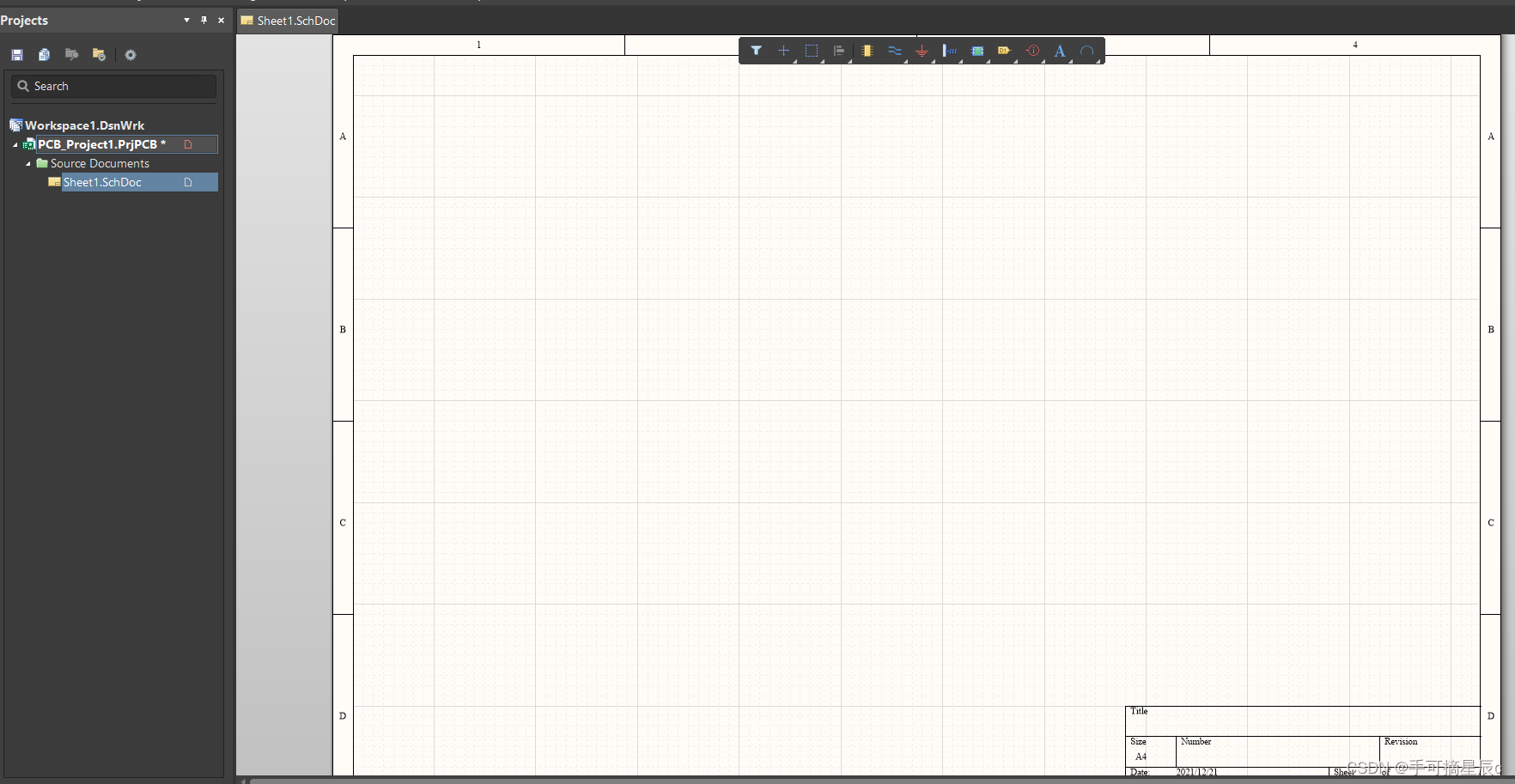Screen dimensions: 1515x784
Task: Save the active document in Projects panel
Action: click(17, 55)
